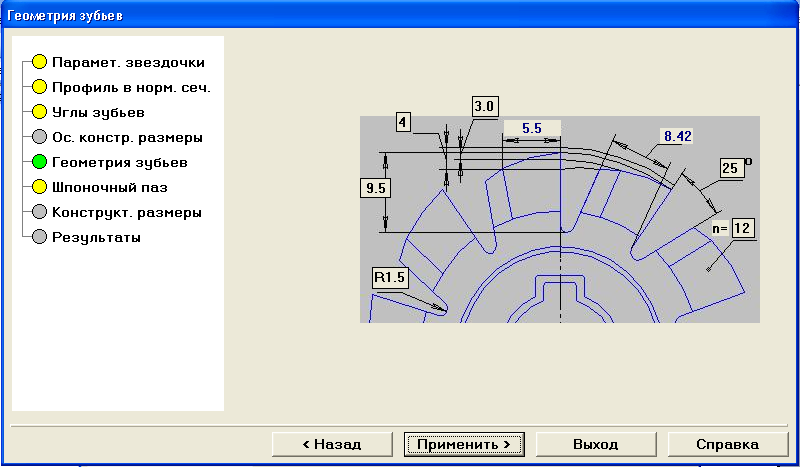Select the gray circle beside Ос. констр. размеры

[39, 137]
